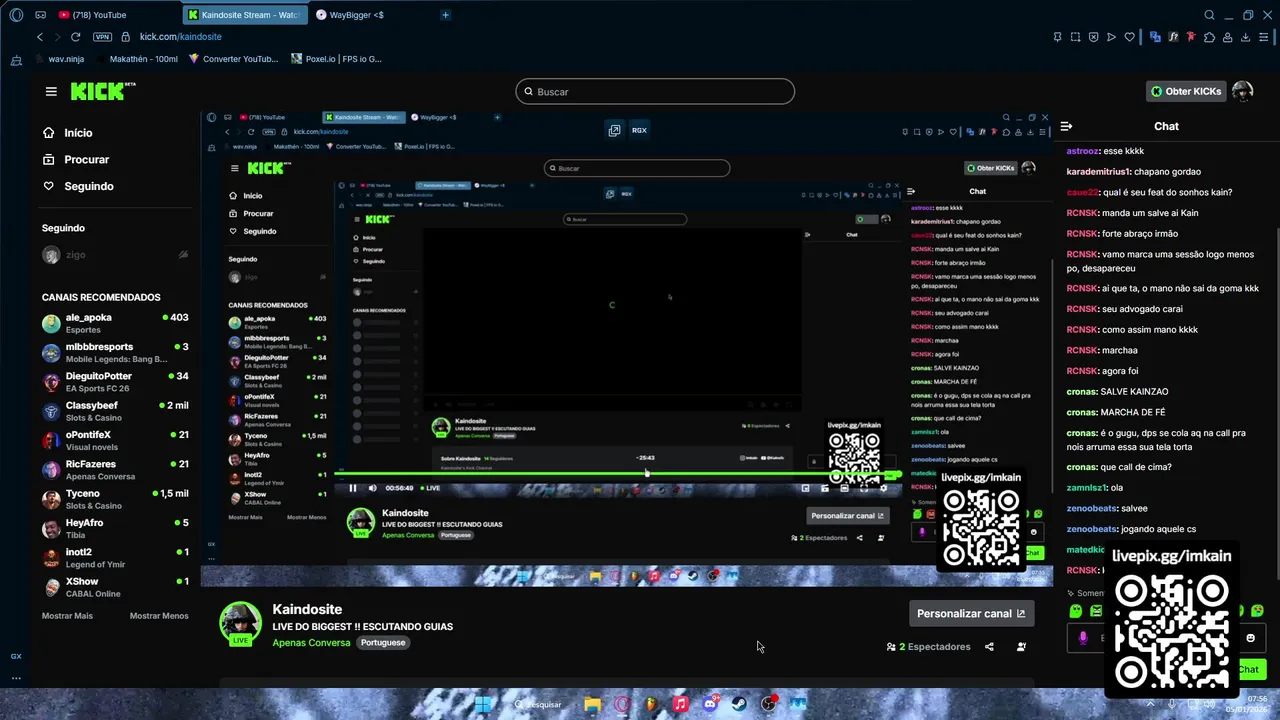Open DieguitoPotter's avatar in recommended channels
This screenshot has height=720, width=1280.
pos(51,382)
